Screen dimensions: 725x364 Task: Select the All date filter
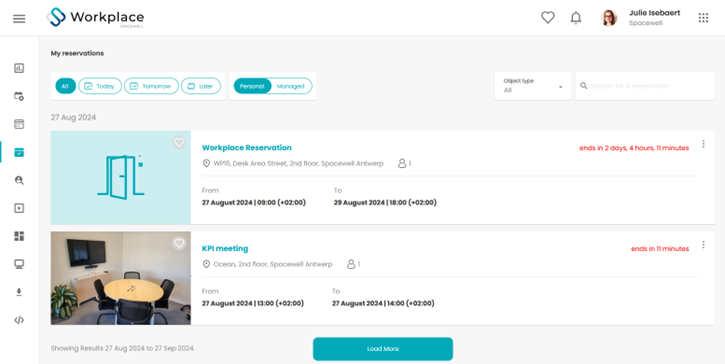point(65,86)
